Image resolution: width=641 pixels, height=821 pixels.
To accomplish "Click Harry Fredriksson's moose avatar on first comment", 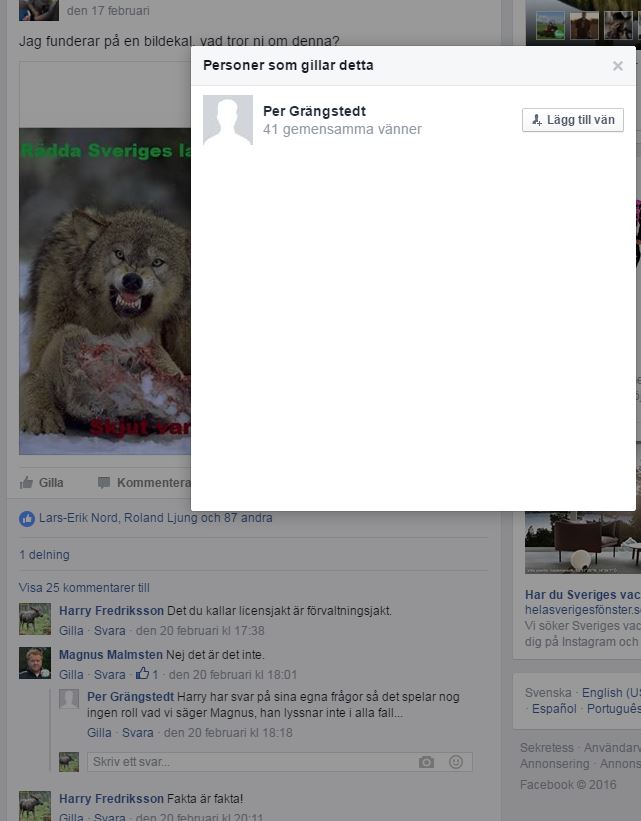I will pos(35,619).
